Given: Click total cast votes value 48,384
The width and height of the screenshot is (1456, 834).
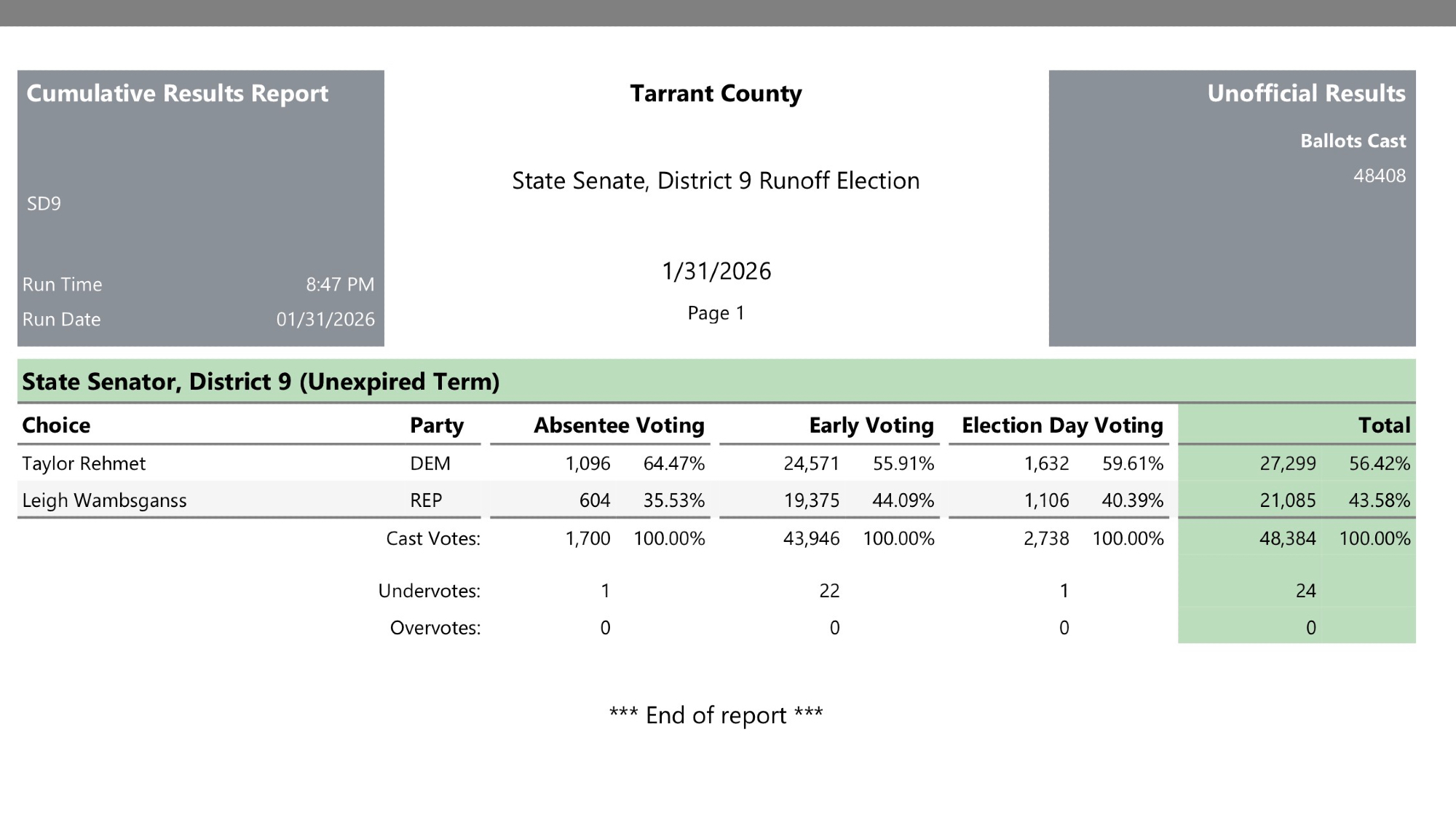Looking at the screenshot, I should click(x=1287, y=538).
